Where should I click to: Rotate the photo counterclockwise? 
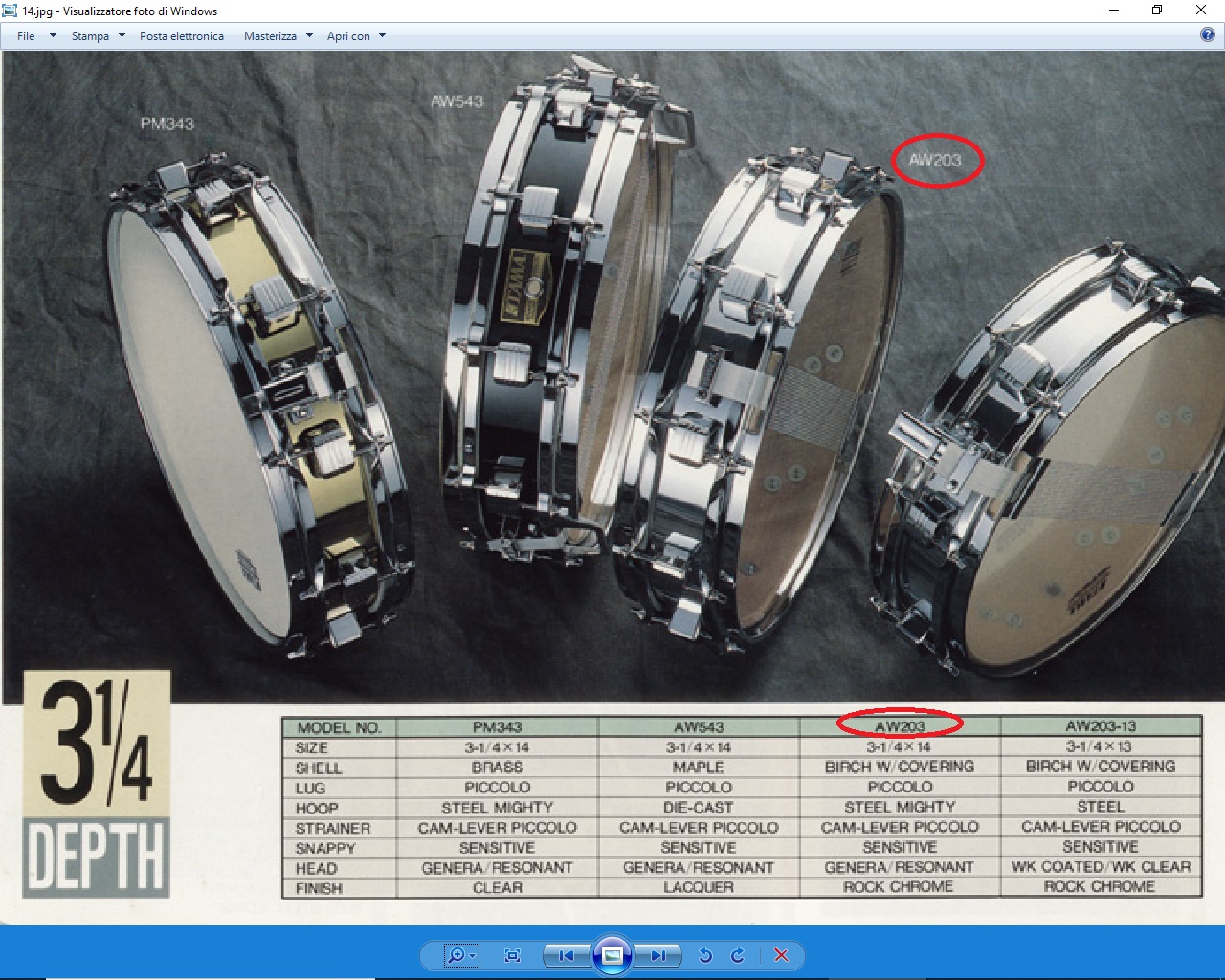tap(705, 955)
